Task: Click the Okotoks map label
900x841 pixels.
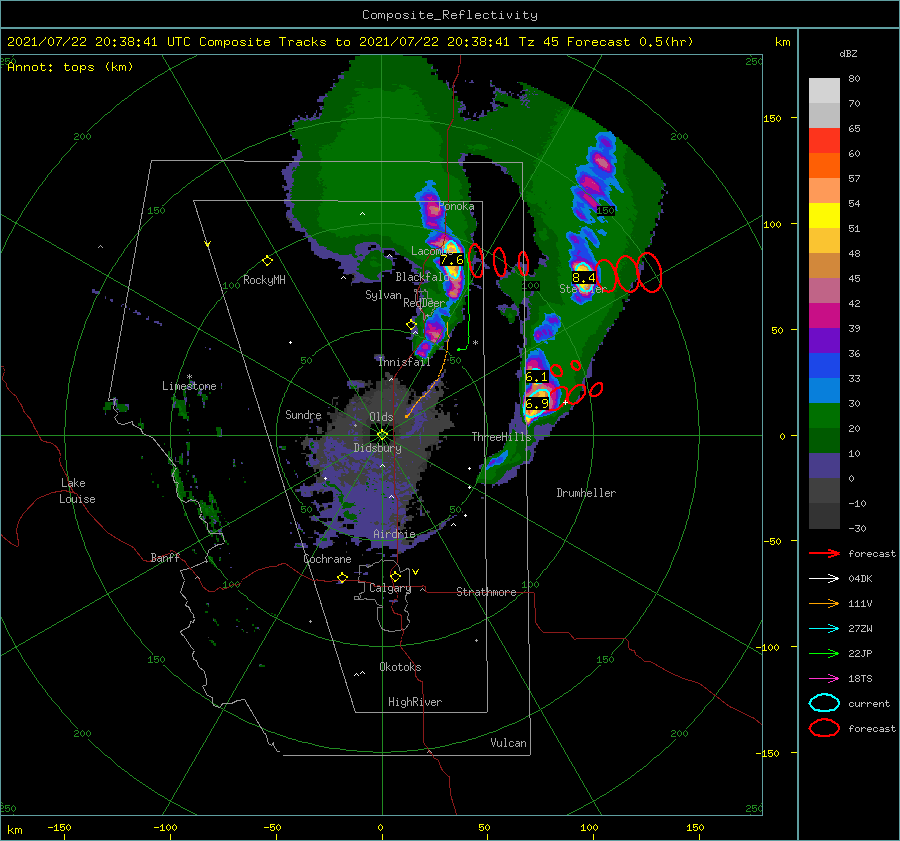Action: pos(400,667)
